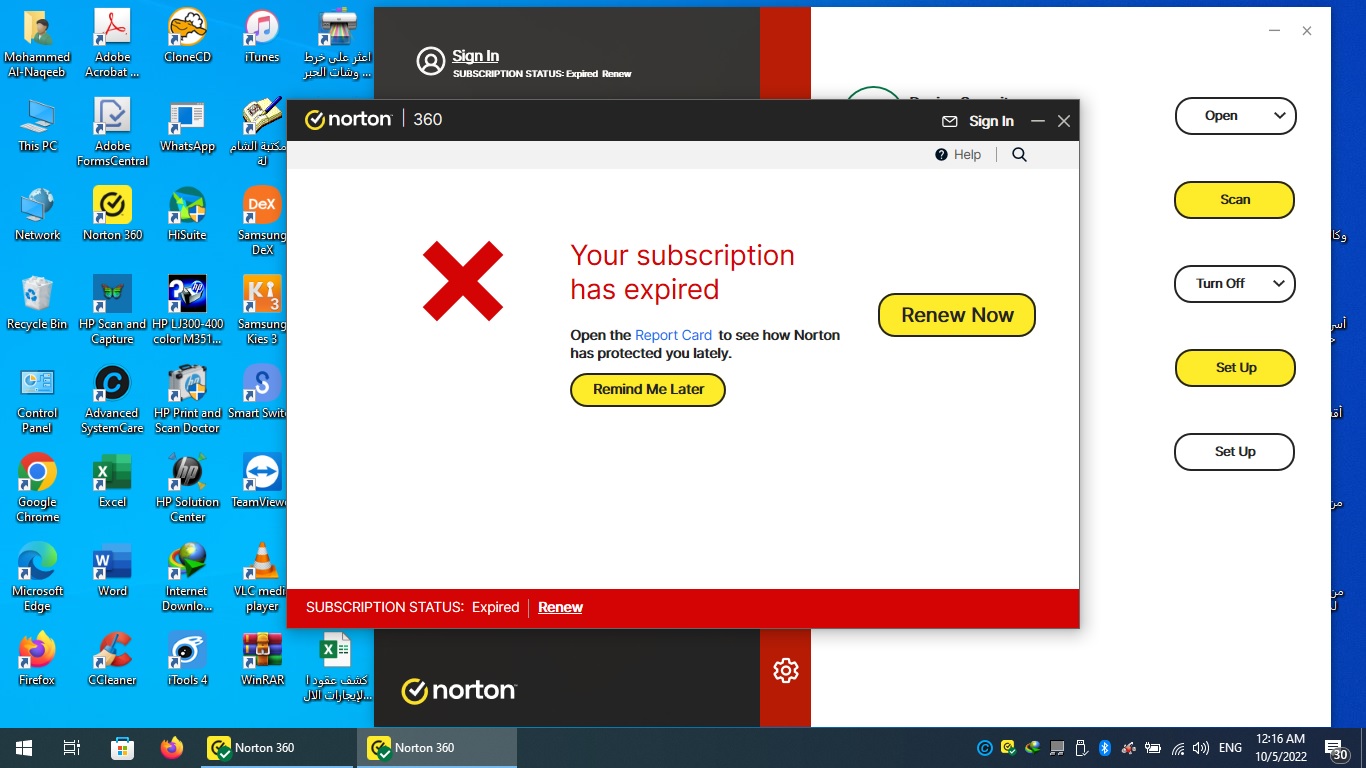1366x768 pixels.
Task: Open the Recycle Bin
Action: click(37, 302)
